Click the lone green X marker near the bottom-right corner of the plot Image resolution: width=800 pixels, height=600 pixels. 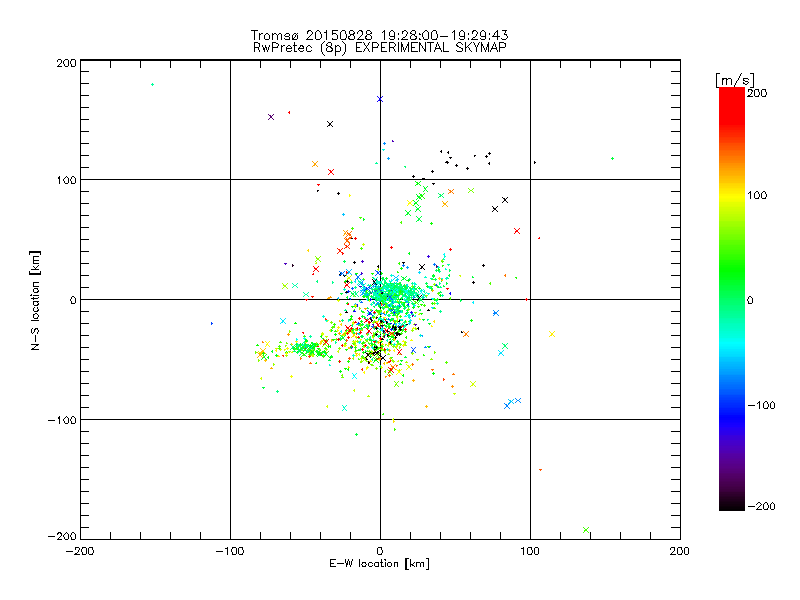coord(586,530)
